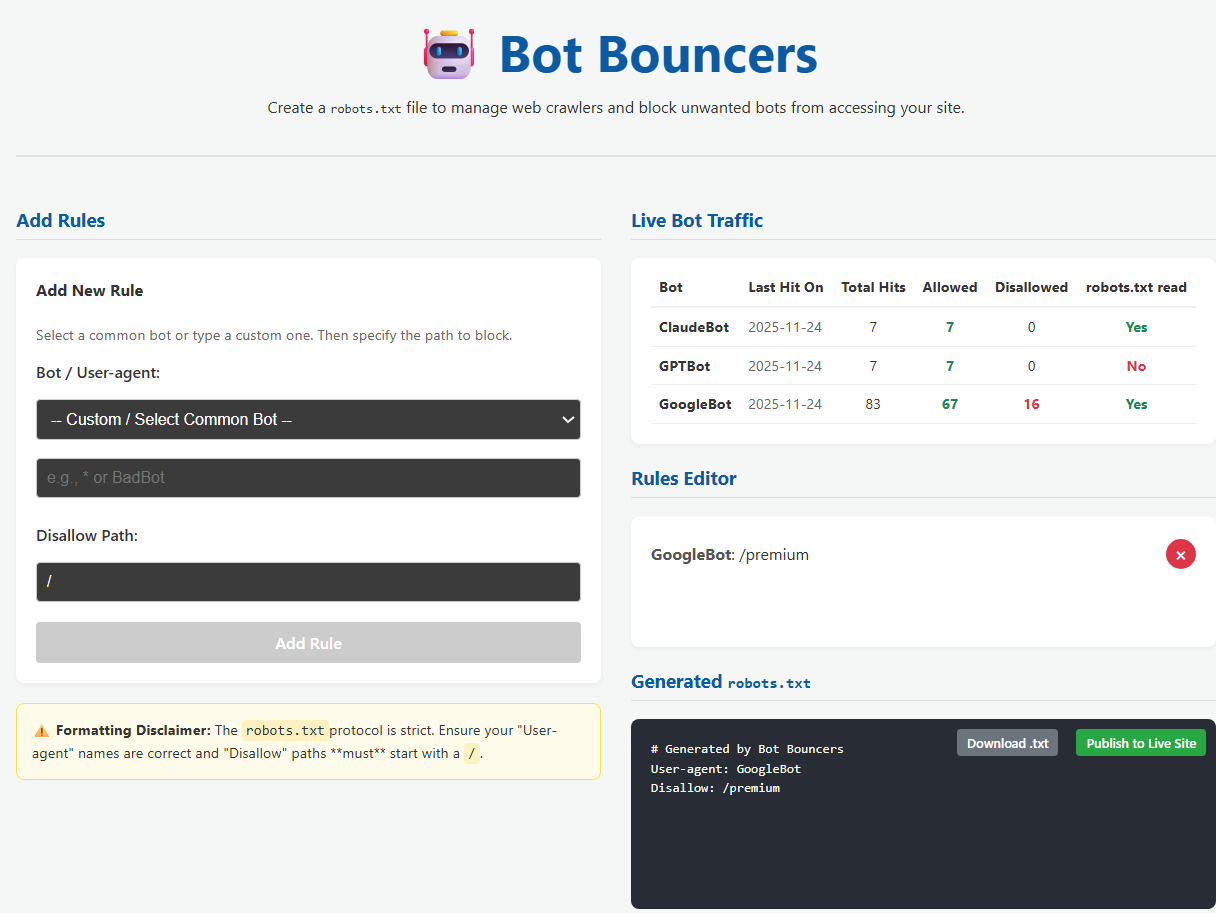This screenshot has height=913, width=1216.
Task: Click the warning triangle in the formatting disclaimer
Action: (42, 729)
